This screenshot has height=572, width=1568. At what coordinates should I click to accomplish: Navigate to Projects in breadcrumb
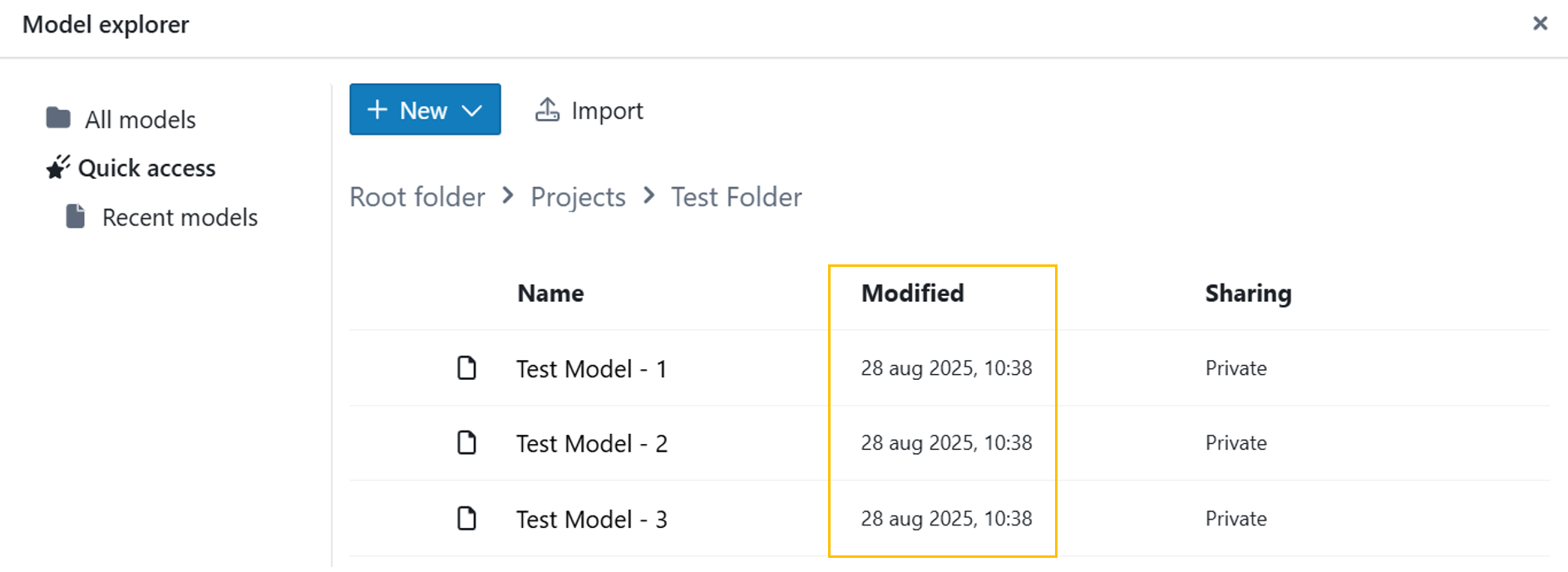pyautogui.click(x=578, y=197)
